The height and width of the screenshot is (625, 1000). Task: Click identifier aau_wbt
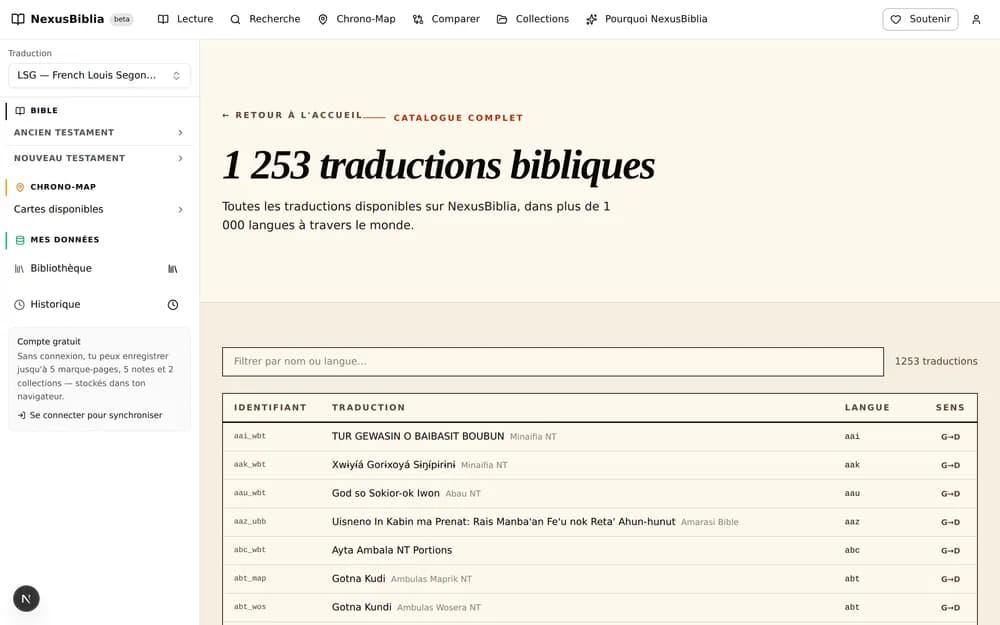(249, 493)
